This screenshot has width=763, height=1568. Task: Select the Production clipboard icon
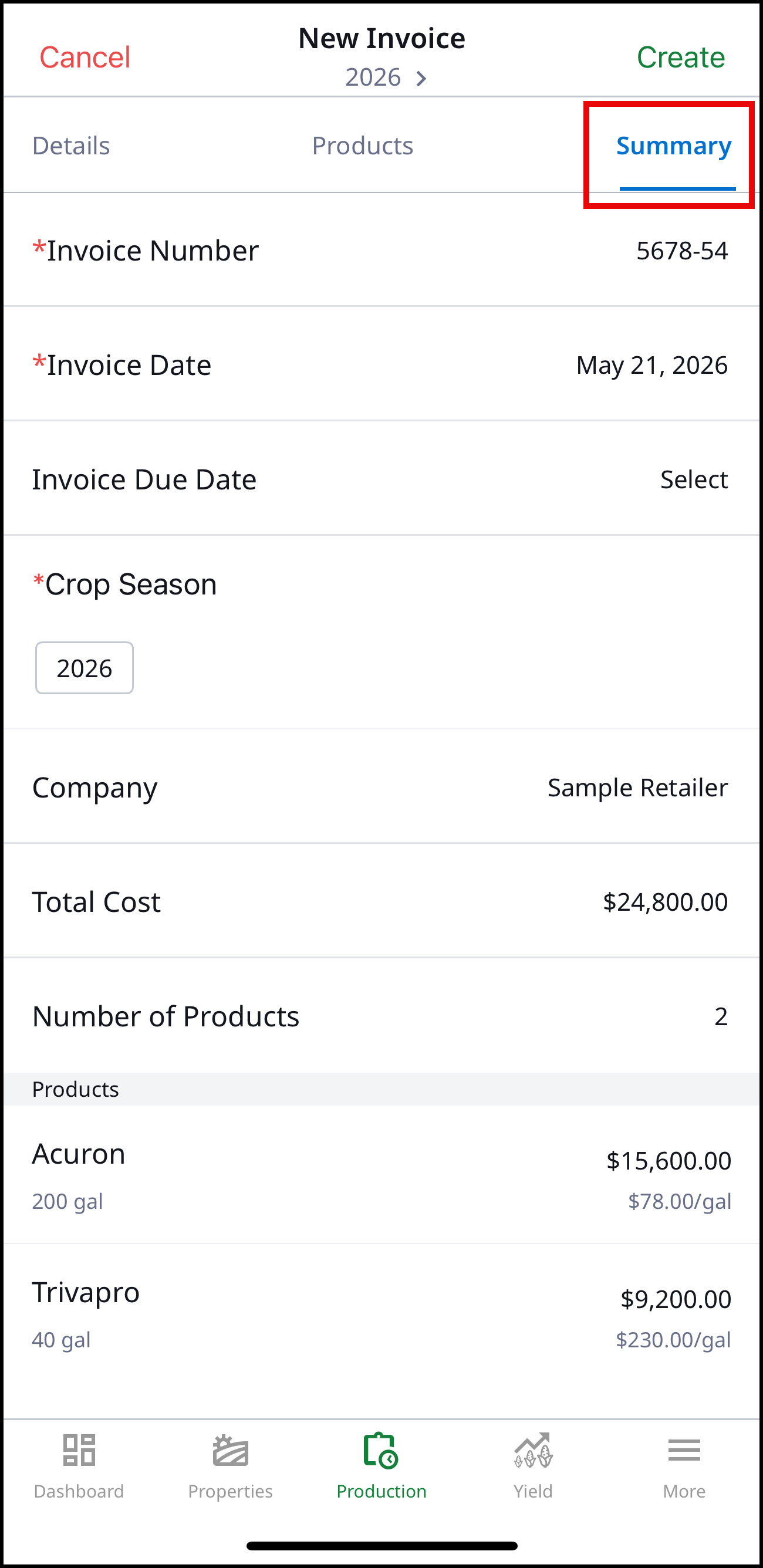click(x=381, y=1450)
